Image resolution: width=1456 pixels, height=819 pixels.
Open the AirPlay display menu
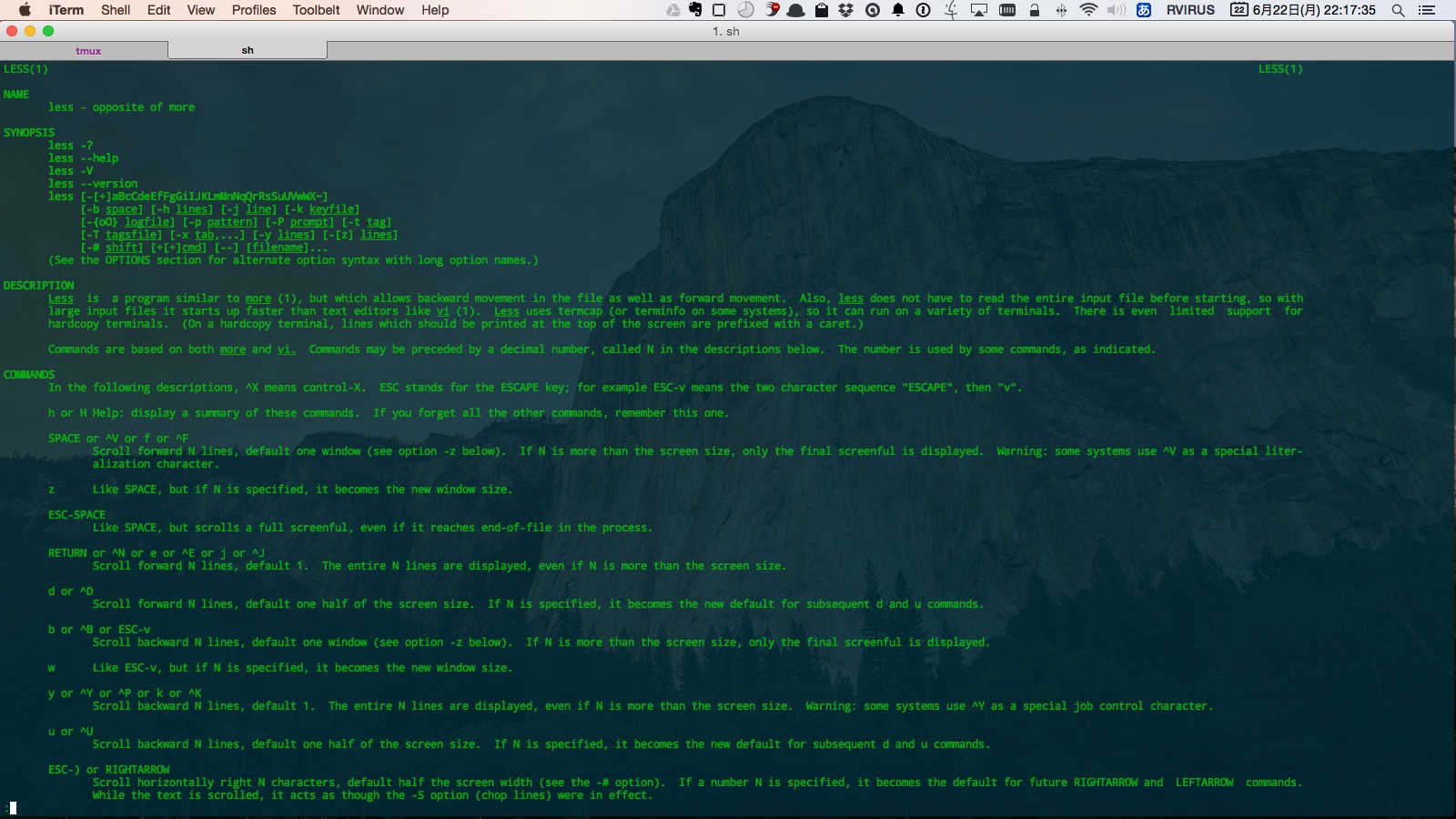click(979, 10)
